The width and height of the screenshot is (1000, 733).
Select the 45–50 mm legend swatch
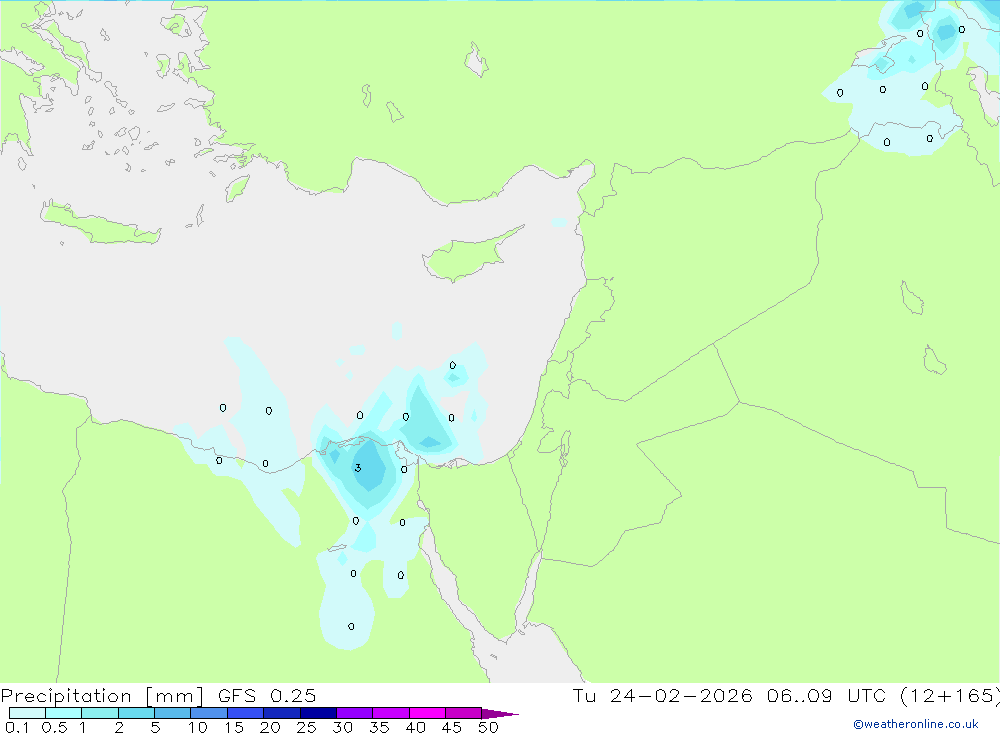(x=463, y=713)
